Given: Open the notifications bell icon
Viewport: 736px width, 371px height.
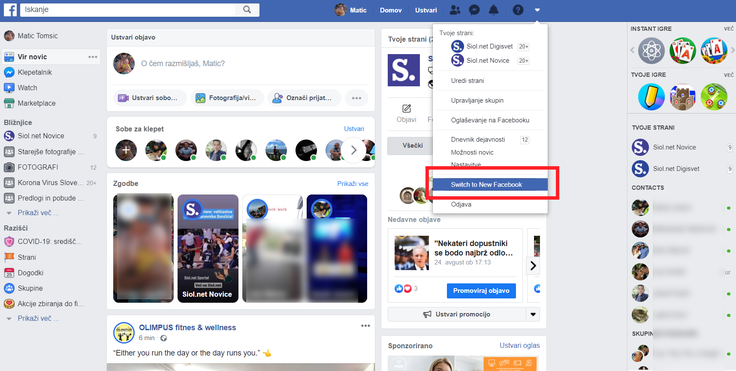Looking at the screenshot, I should point(493,10).
